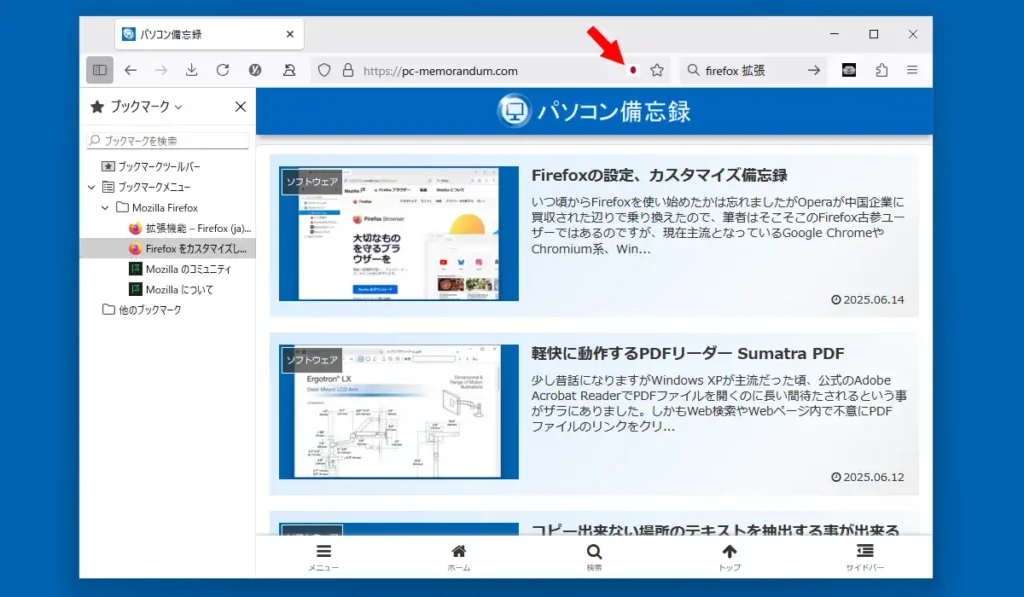Go to ホーム via bottom bar
This screenshot has width=1024, height=597.
[459, 558]
